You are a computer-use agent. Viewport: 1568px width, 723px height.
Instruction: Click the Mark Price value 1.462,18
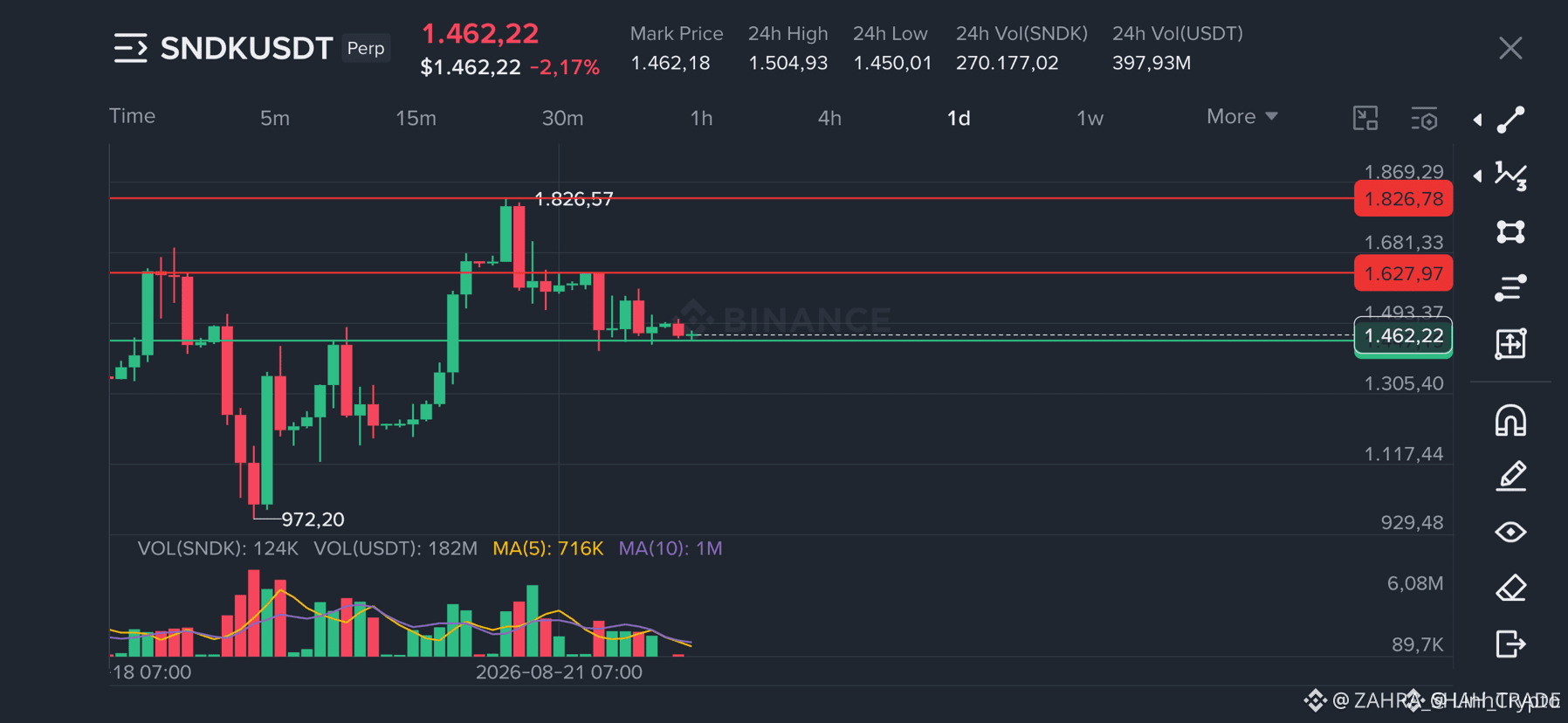[x=671, y=63]
